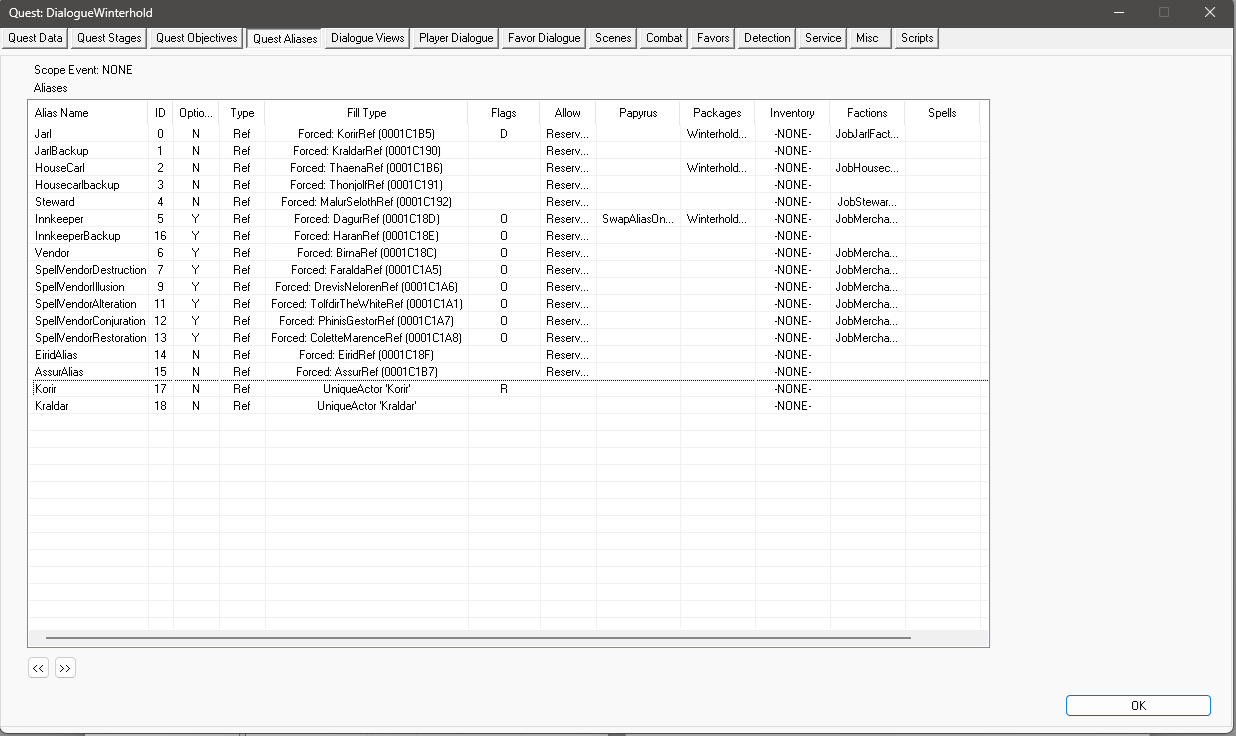
Task: Click the Fill Type column header
Action: point(367,113)
